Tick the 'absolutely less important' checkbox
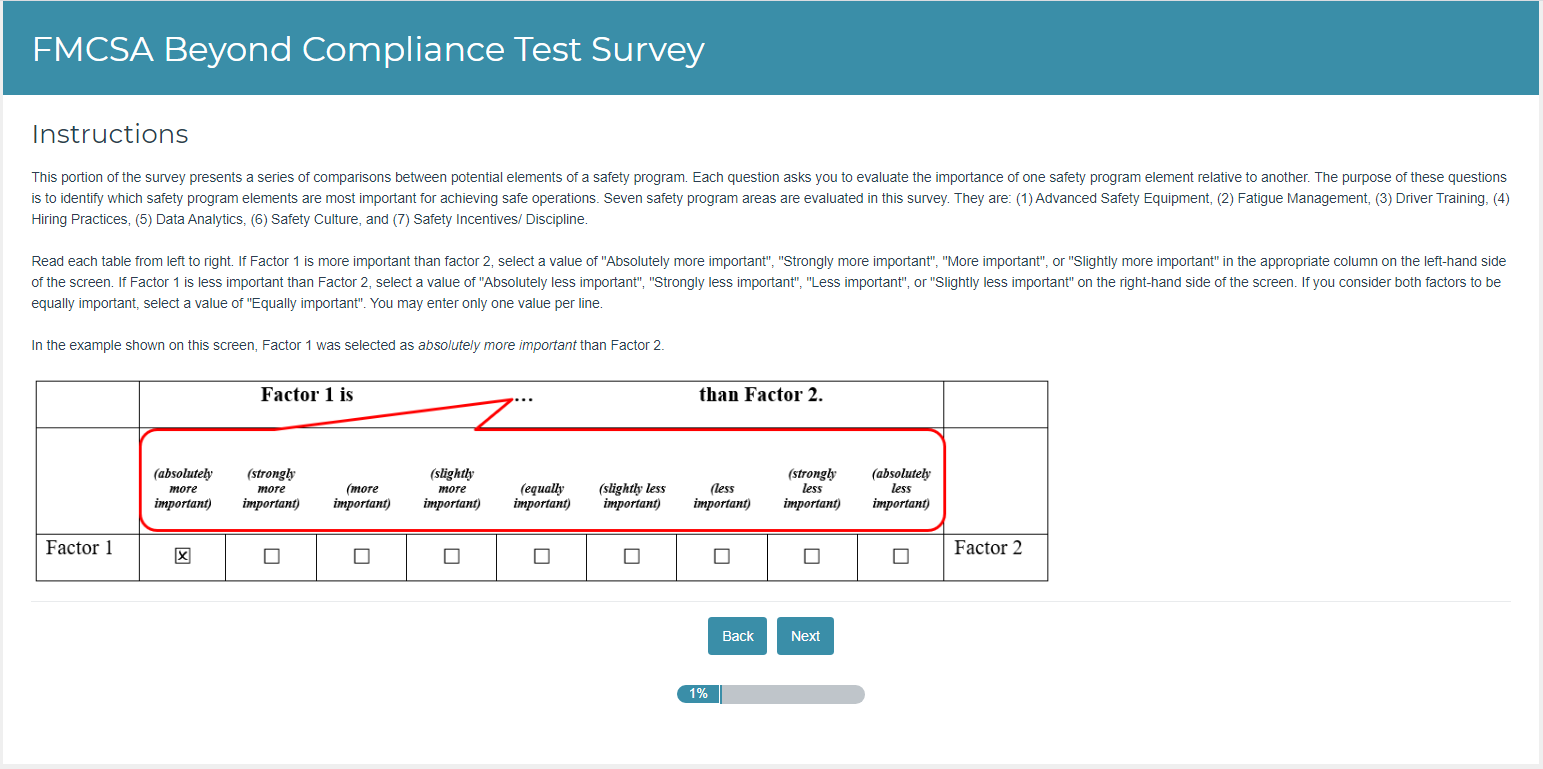1543x769 pixels. tap(901, 556)
